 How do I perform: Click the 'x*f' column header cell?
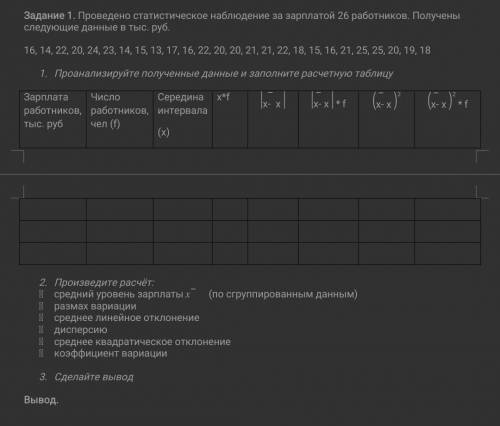(230, 119)
